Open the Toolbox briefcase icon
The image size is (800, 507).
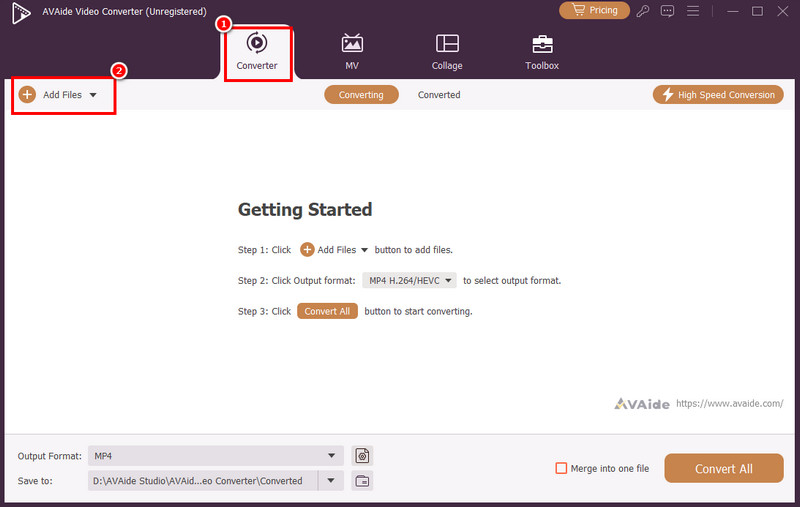(x=542, y=45)
